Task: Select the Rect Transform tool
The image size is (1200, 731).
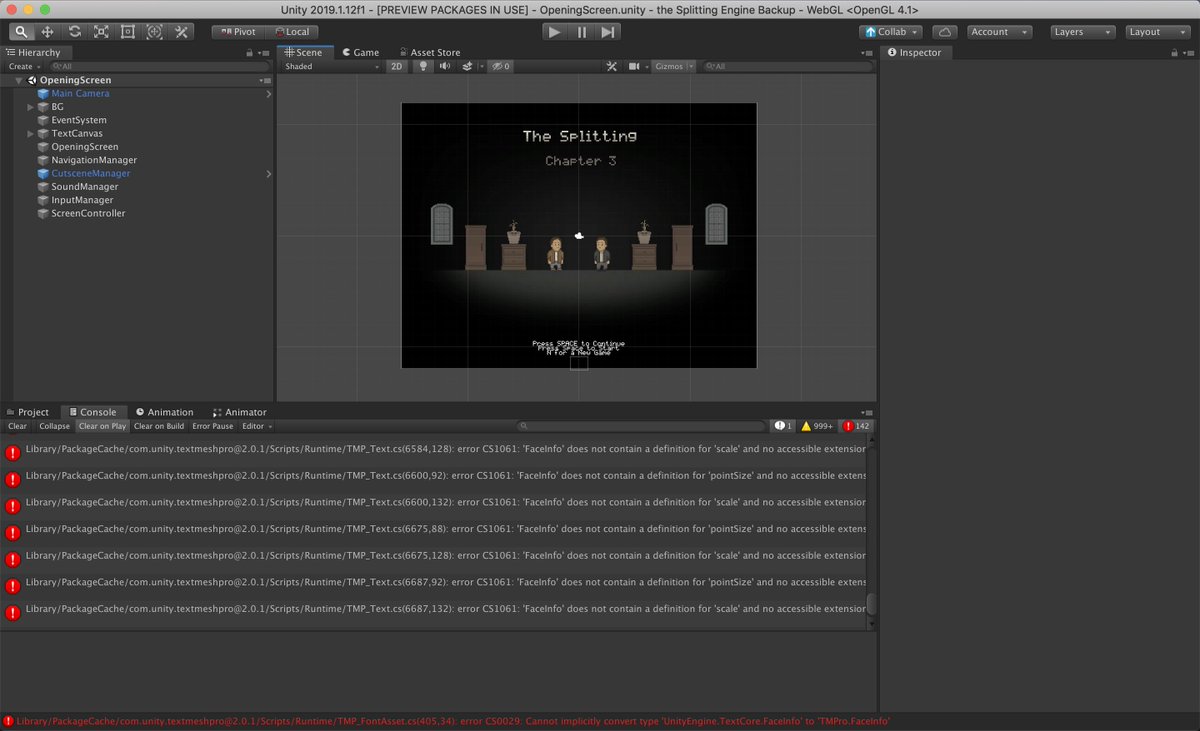Action: [128, 32]
